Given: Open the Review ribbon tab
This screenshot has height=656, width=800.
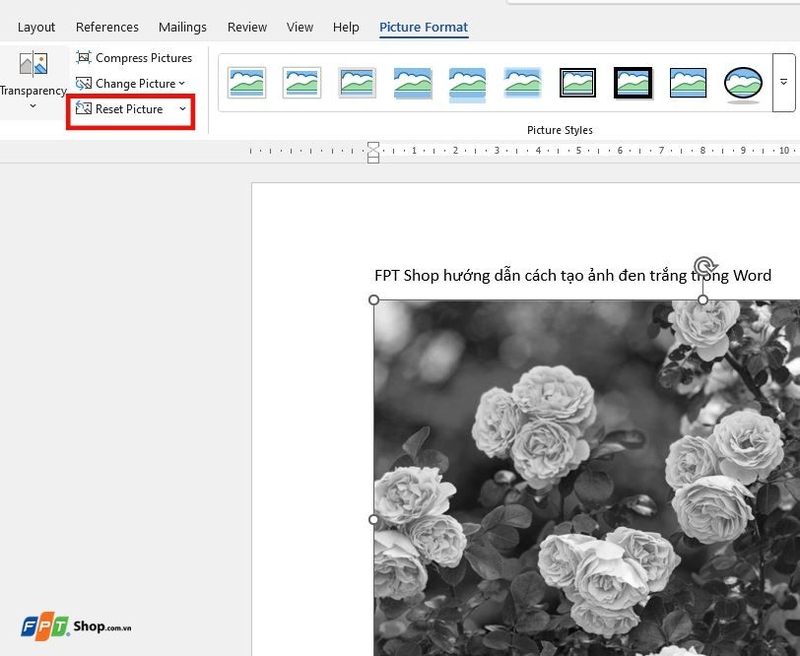Looking at the screenshot, I should point(247,27).
